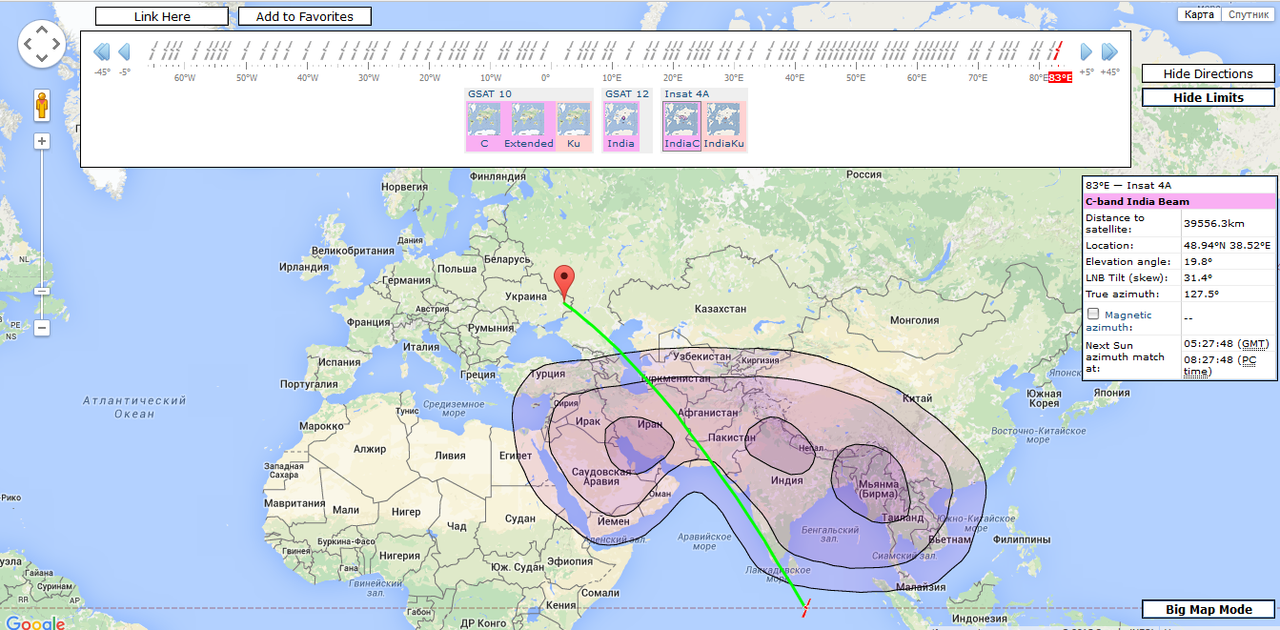Click the 83°E — Insat 4A title
The height and width of the screenshot is (630, 1280).
click(1128, 185)
